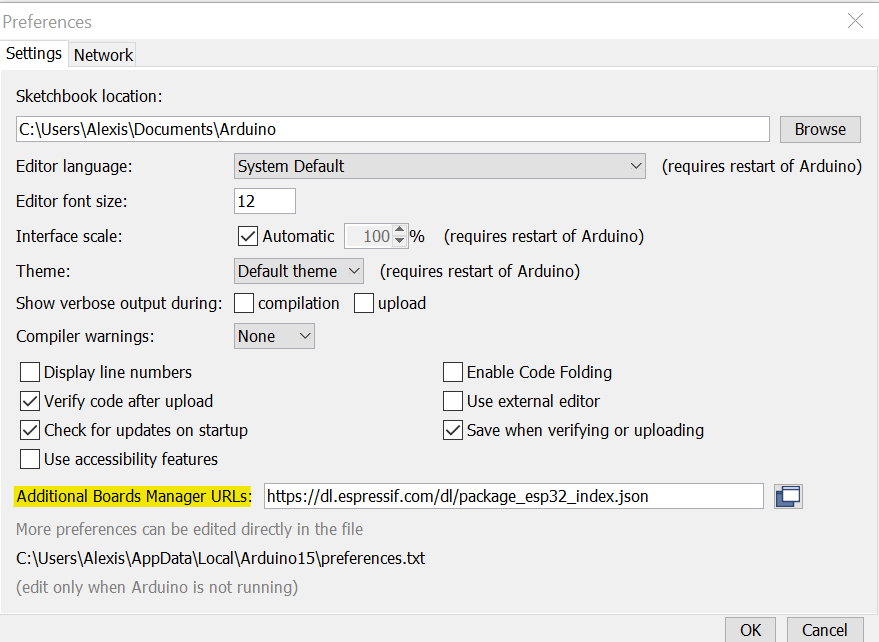Uncheck Verify code after upload
This screenshot has width=879, height=642.
pos(30,401)
